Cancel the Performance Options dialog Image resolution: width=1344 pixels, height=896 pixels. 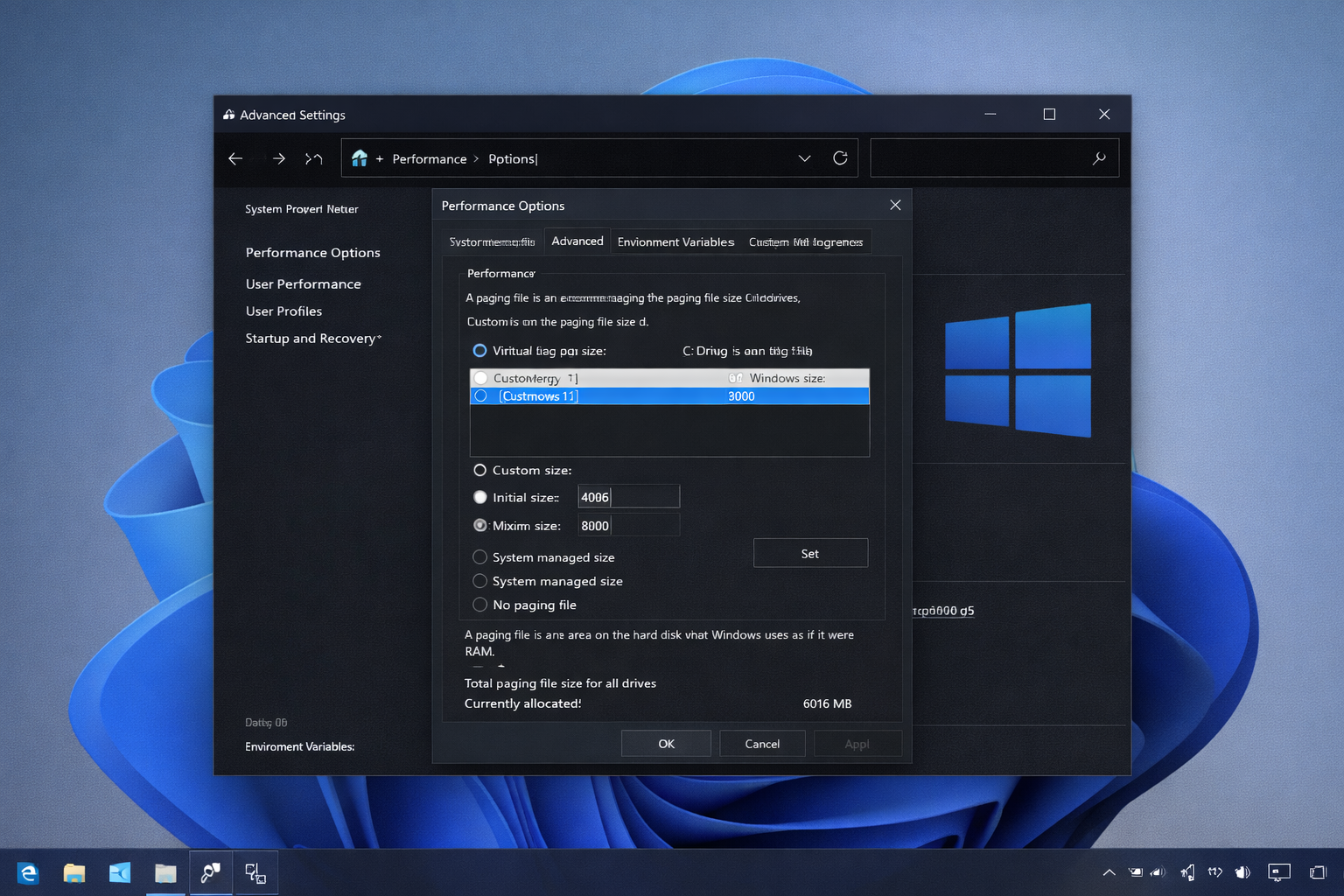coord(761,743)
